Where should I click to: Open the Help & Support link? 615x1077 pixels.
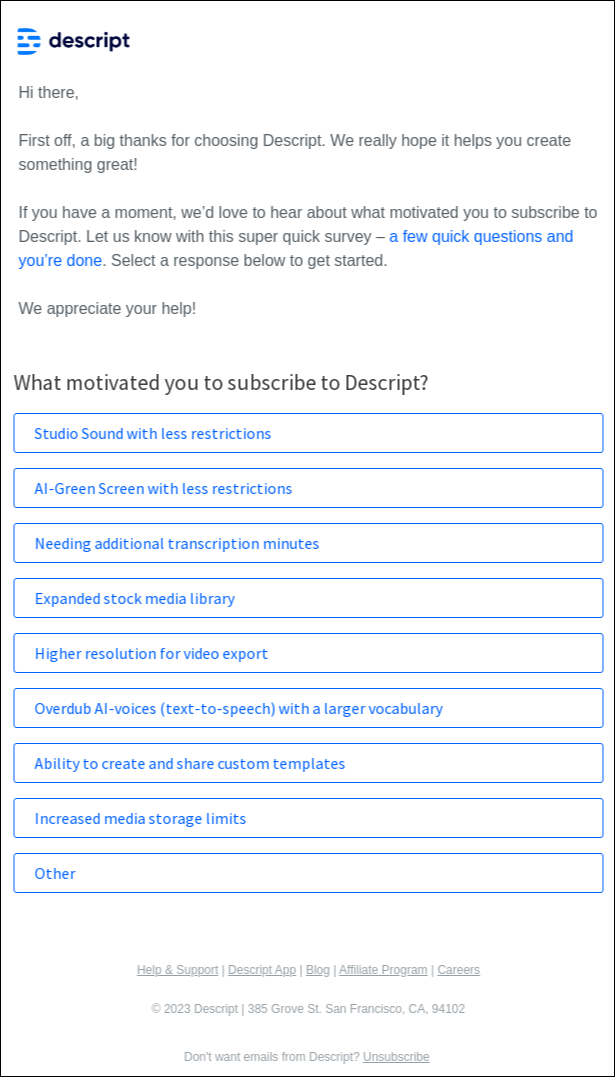pos(177,969)
